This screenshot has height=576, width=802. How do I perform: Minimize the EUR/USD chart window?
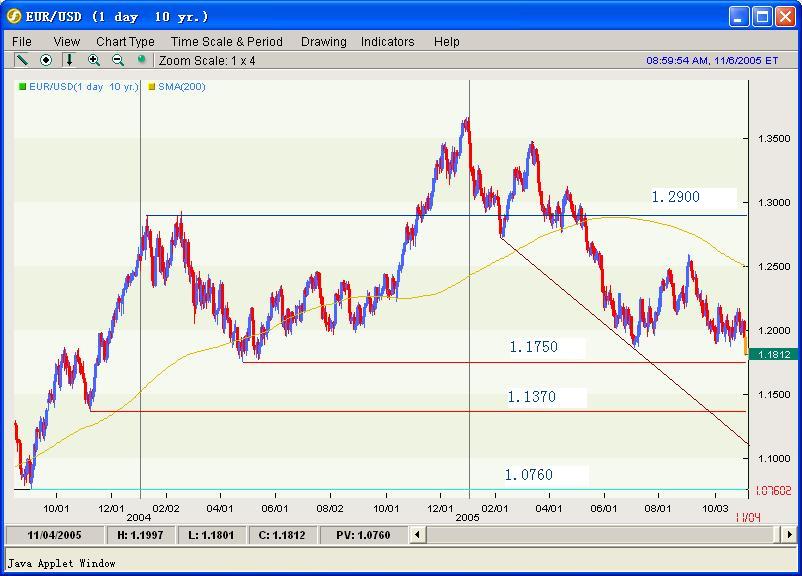point(739,17)
